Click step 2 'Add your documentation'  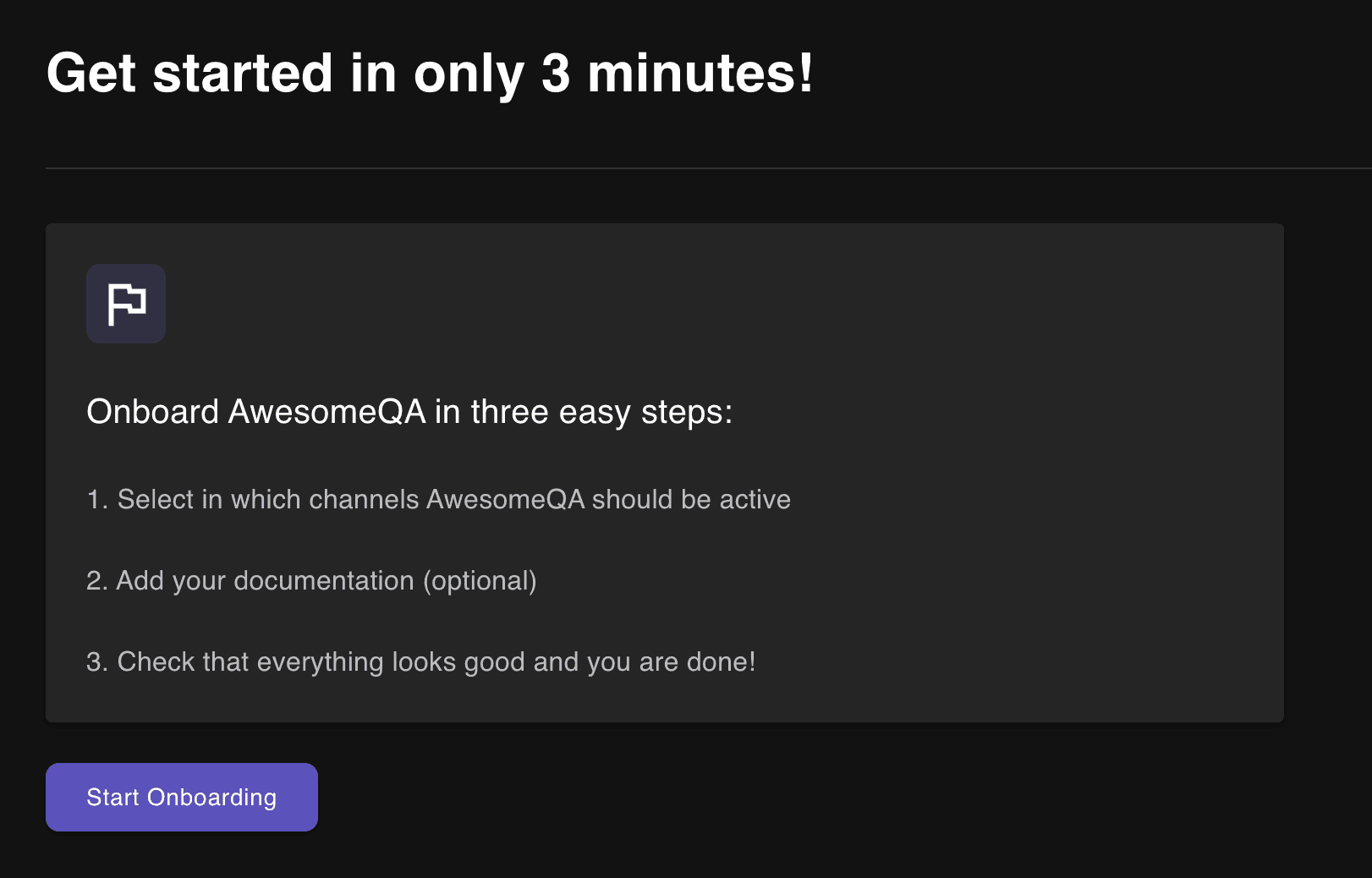pos(311,581)
